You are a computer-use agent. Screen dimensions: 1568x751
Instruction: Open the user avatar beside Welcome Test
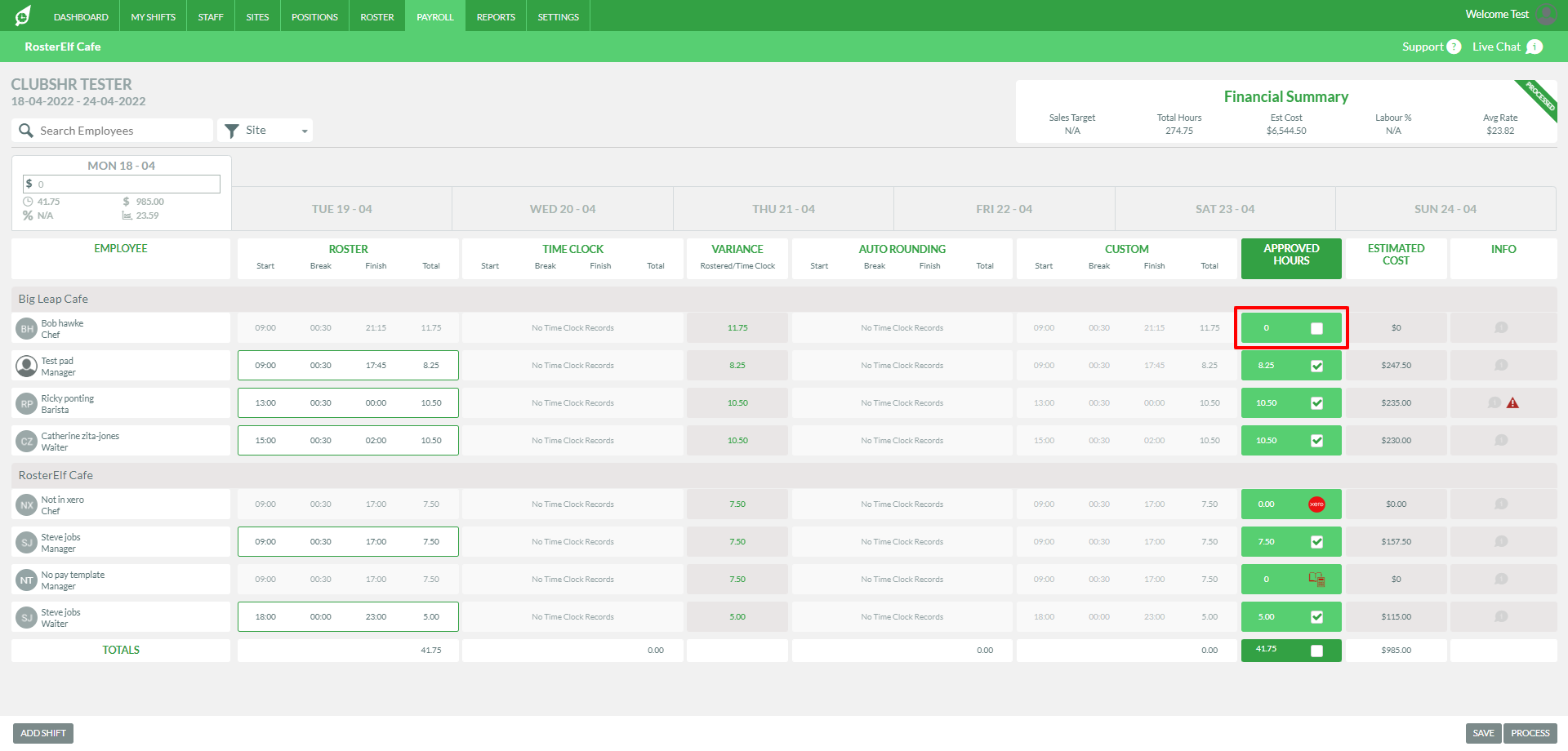tap(1546, 14)
